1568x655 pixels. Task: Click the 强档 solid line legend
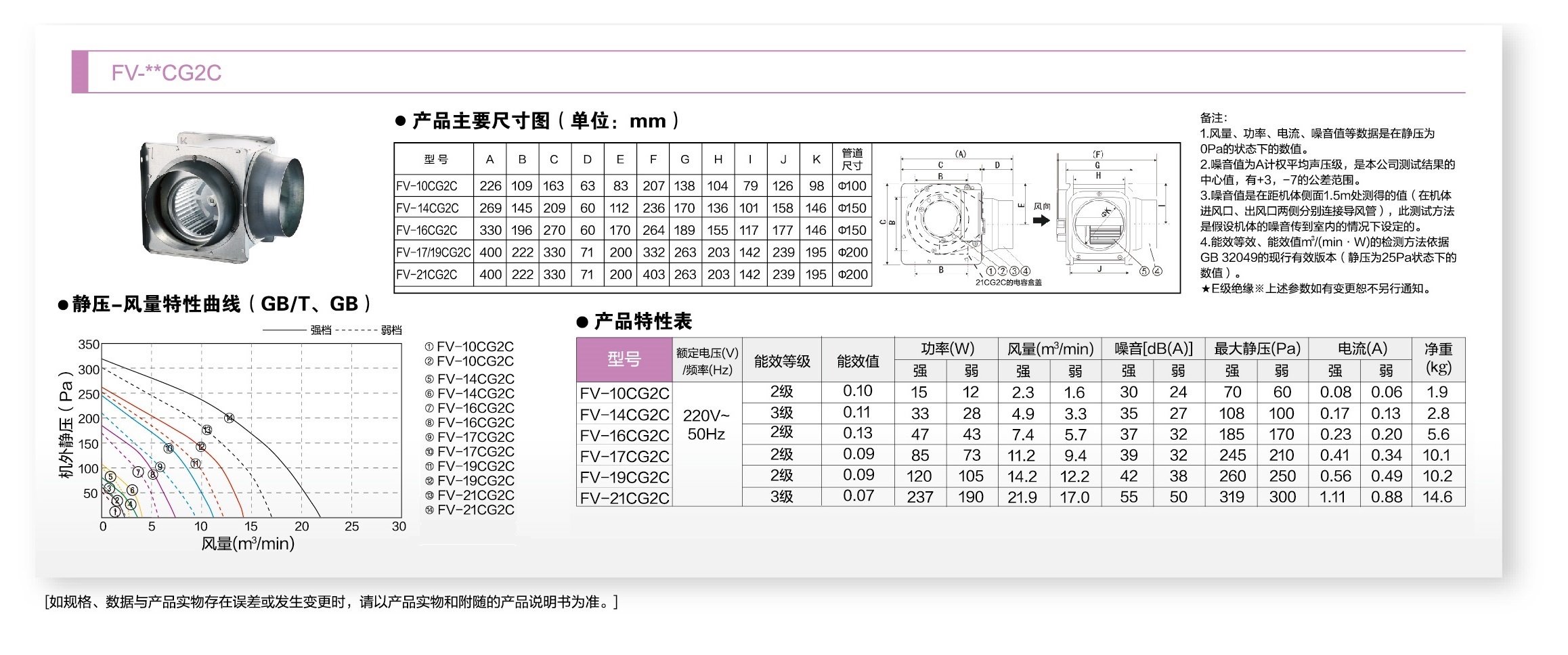[x=297, y=330]
